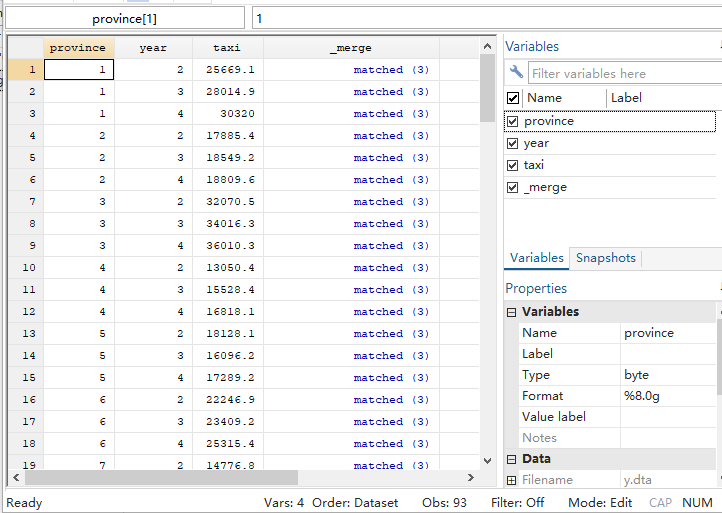722x513 pixels.
Task: Click the Name property value province
Action: tap(668, 333)
